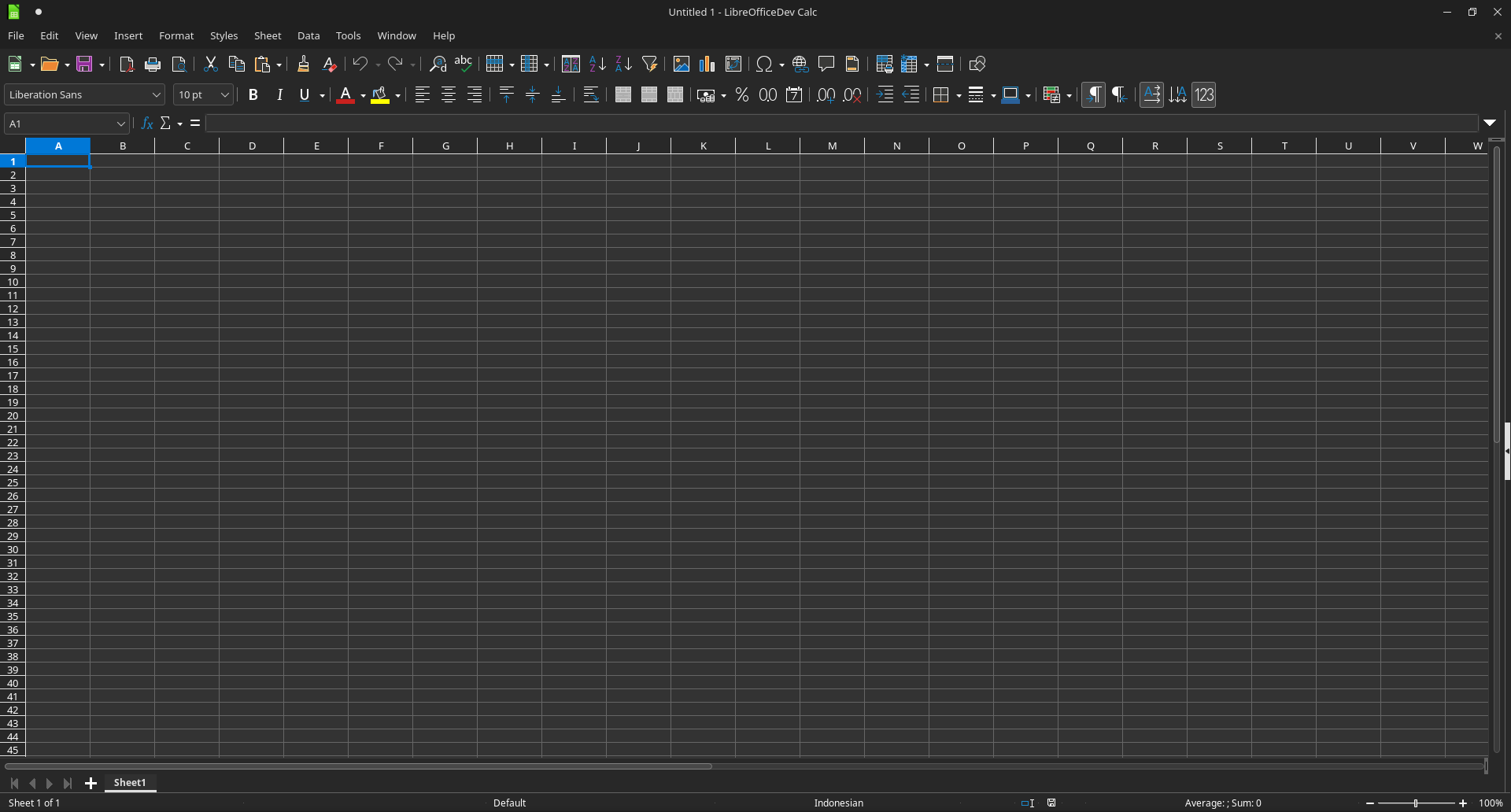Open font color dropdown arrow

[x=363, y=95]
